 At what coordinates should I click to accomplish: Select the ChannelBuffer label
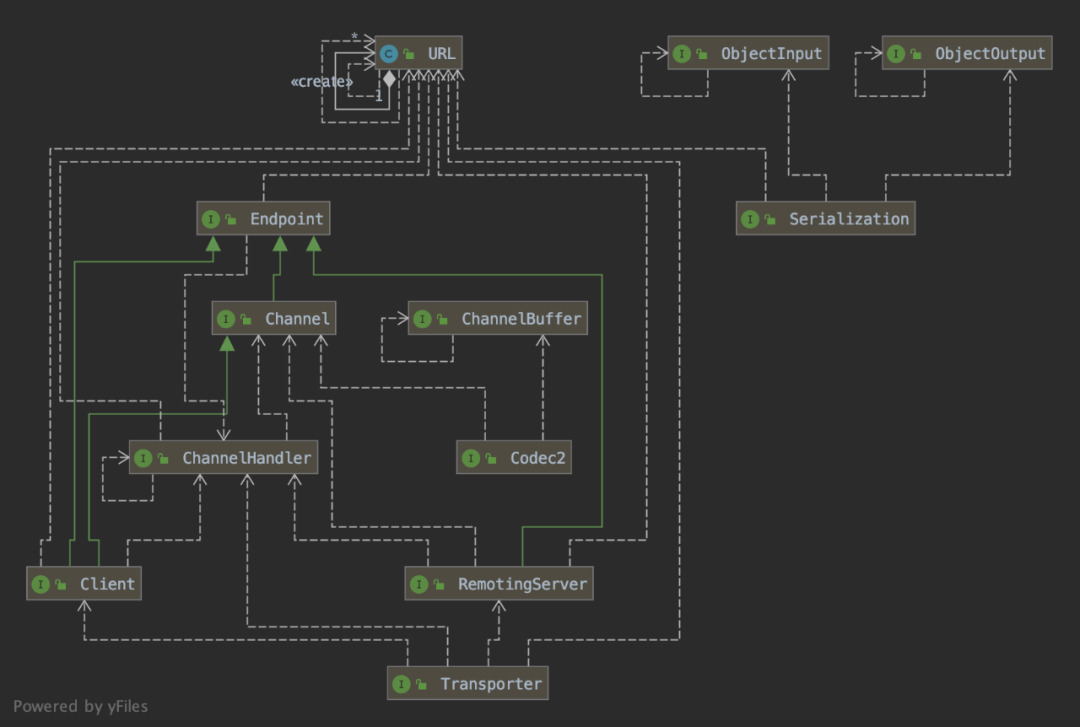pos(521,319)
